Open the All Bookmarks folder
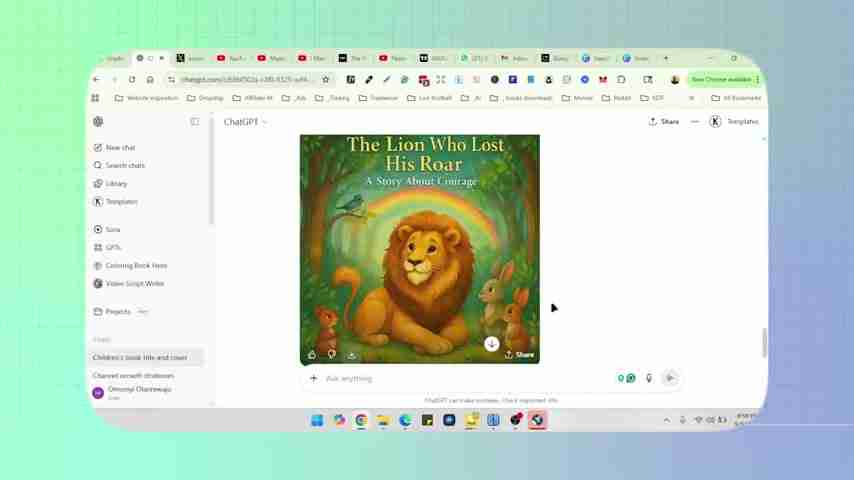854x480 pixels. 736,98
